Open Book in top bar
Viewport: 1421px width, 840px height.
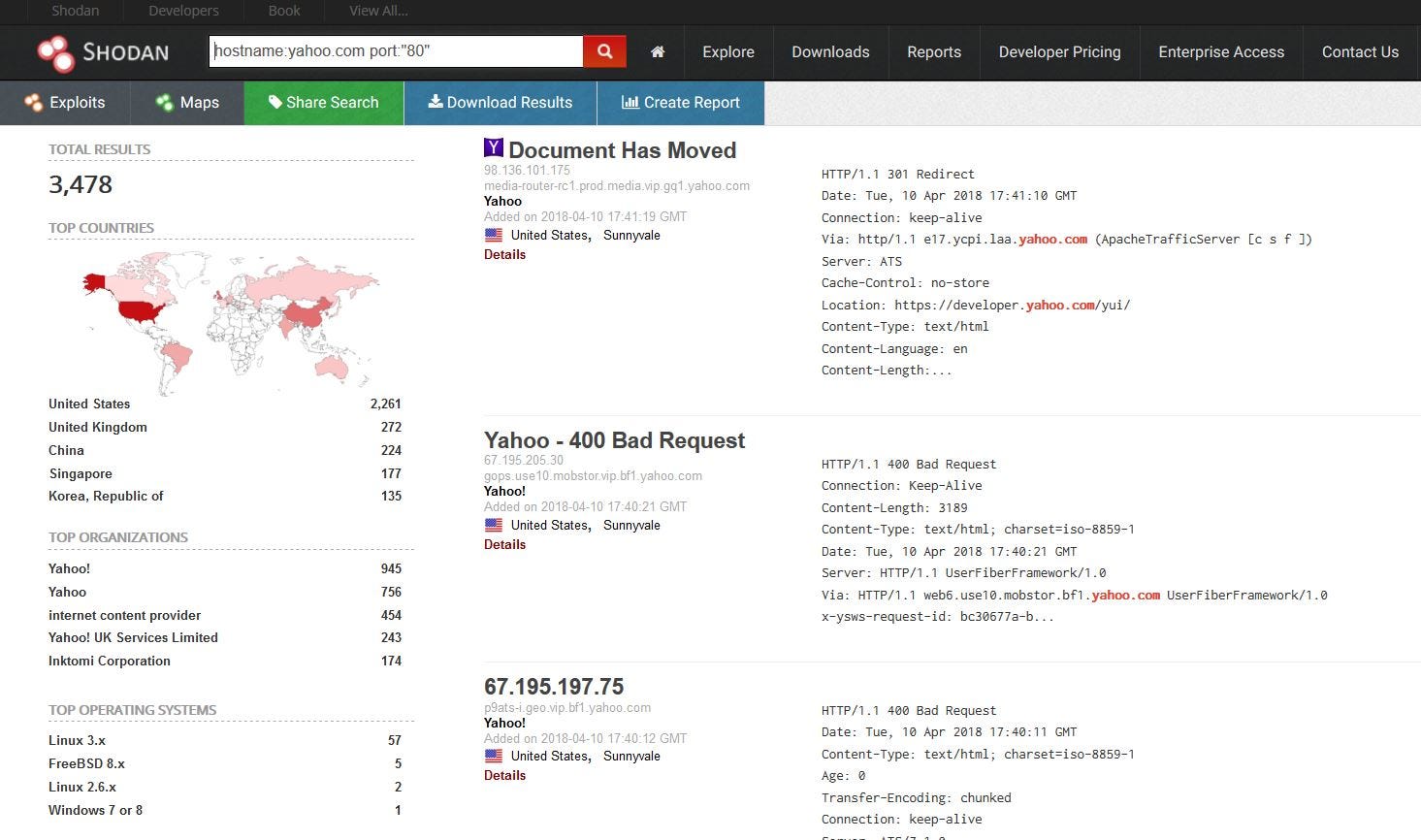coord(284,11)
